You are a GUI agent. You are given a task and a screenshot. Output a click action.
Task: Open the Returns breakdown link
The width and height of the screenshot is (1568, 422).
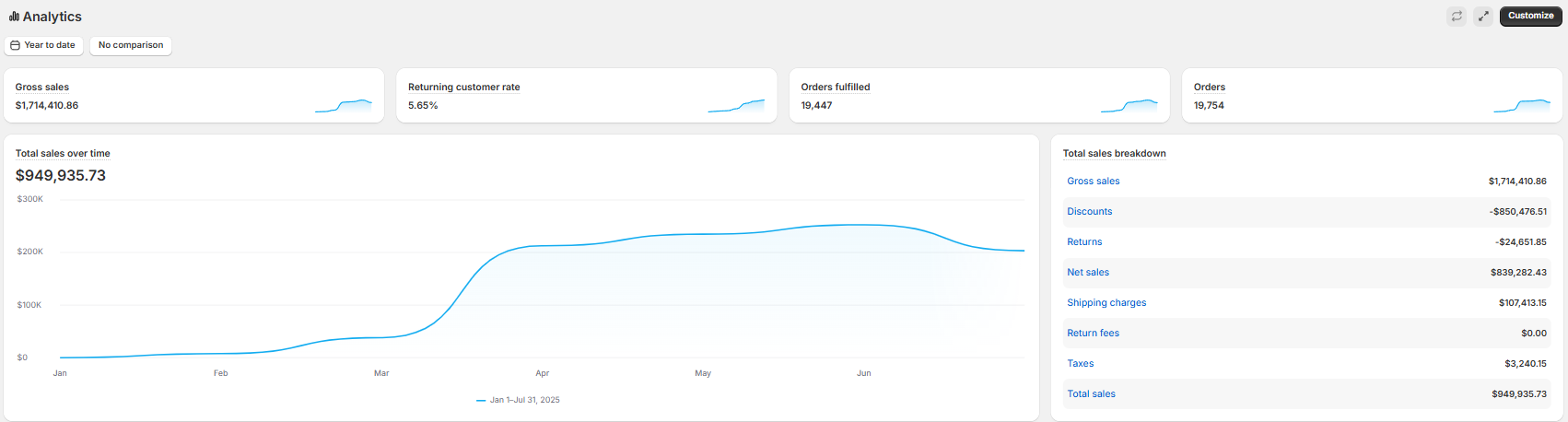tap(1084, 242)
